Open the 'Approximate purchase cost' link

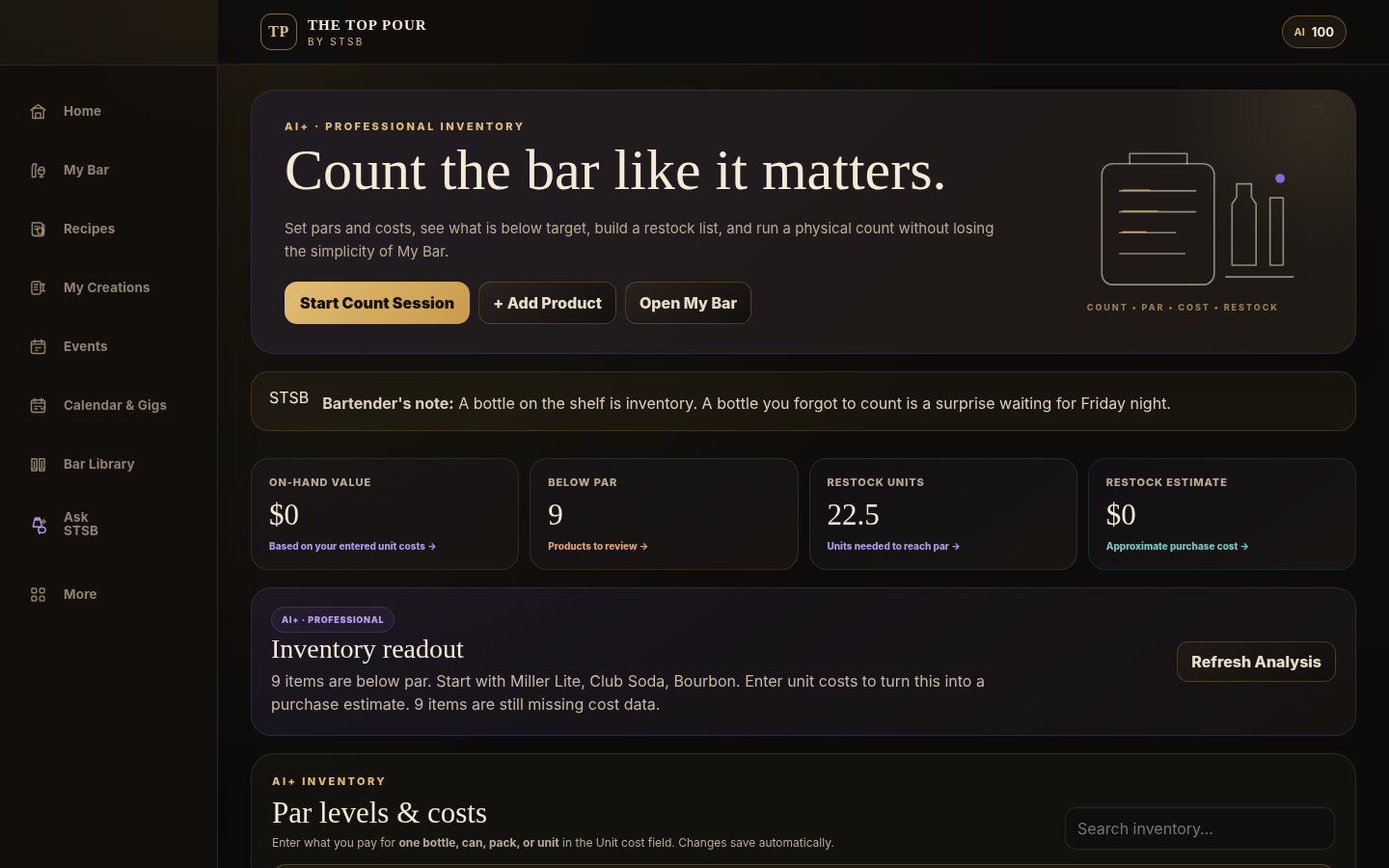[1177, 546]
